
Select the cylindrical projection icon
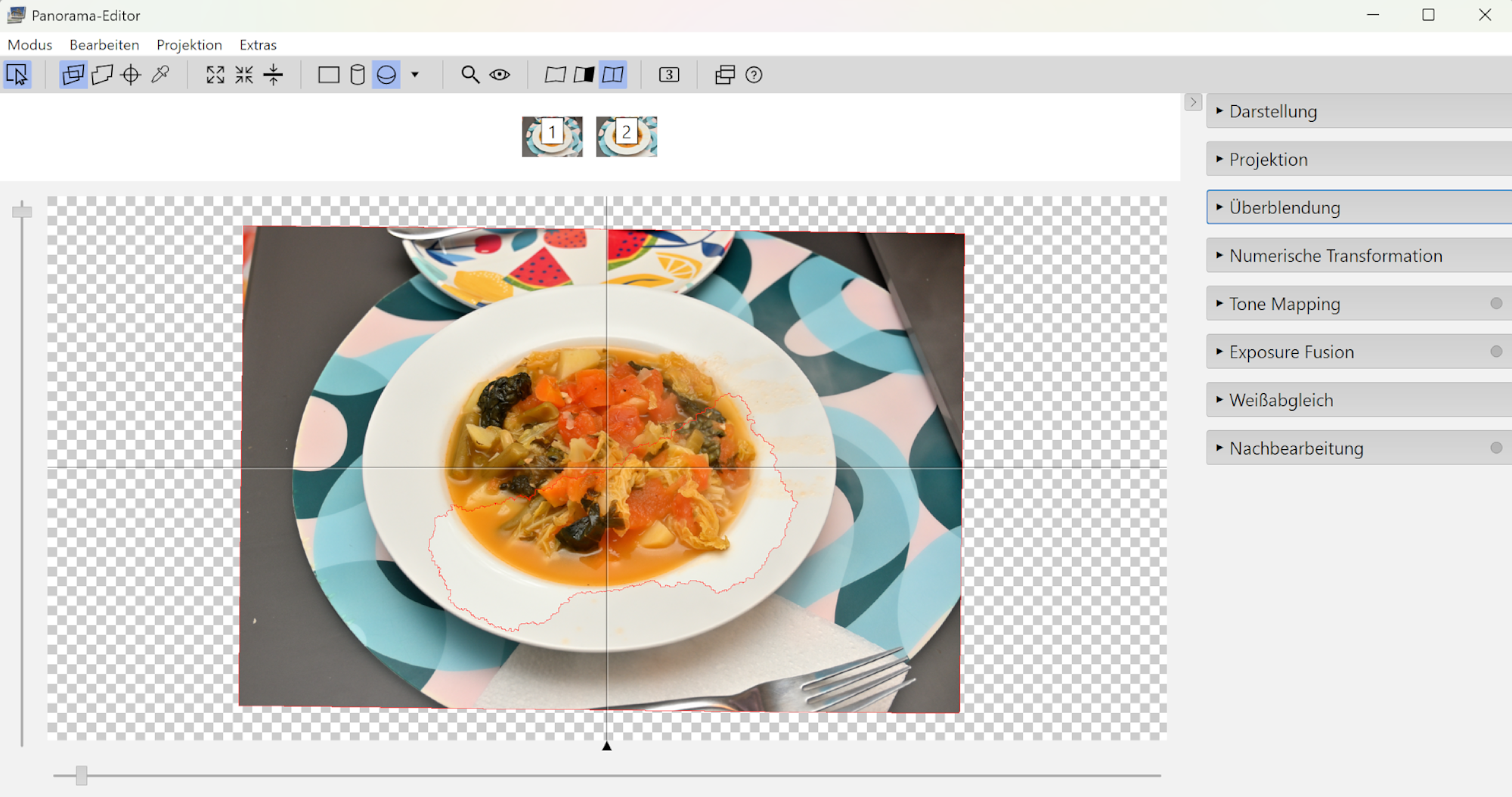click(358, 75)
